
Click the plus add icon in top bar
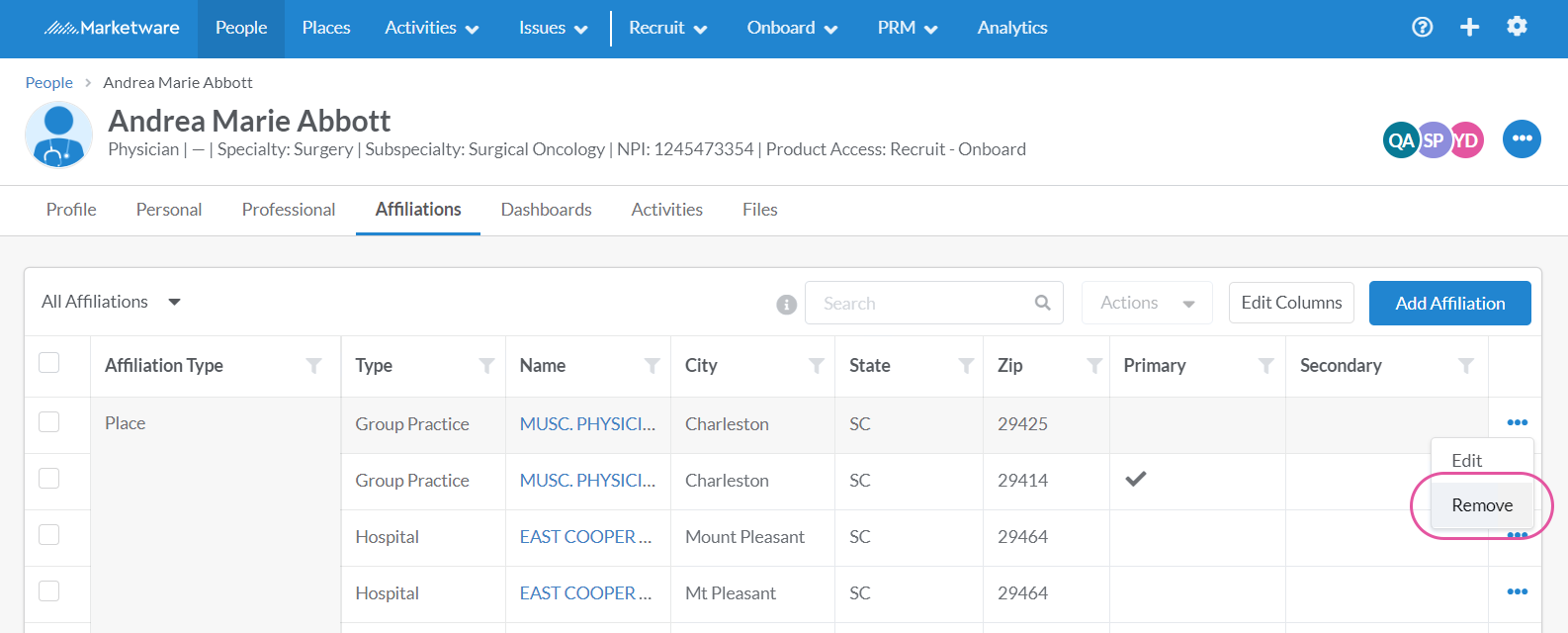1469,28
